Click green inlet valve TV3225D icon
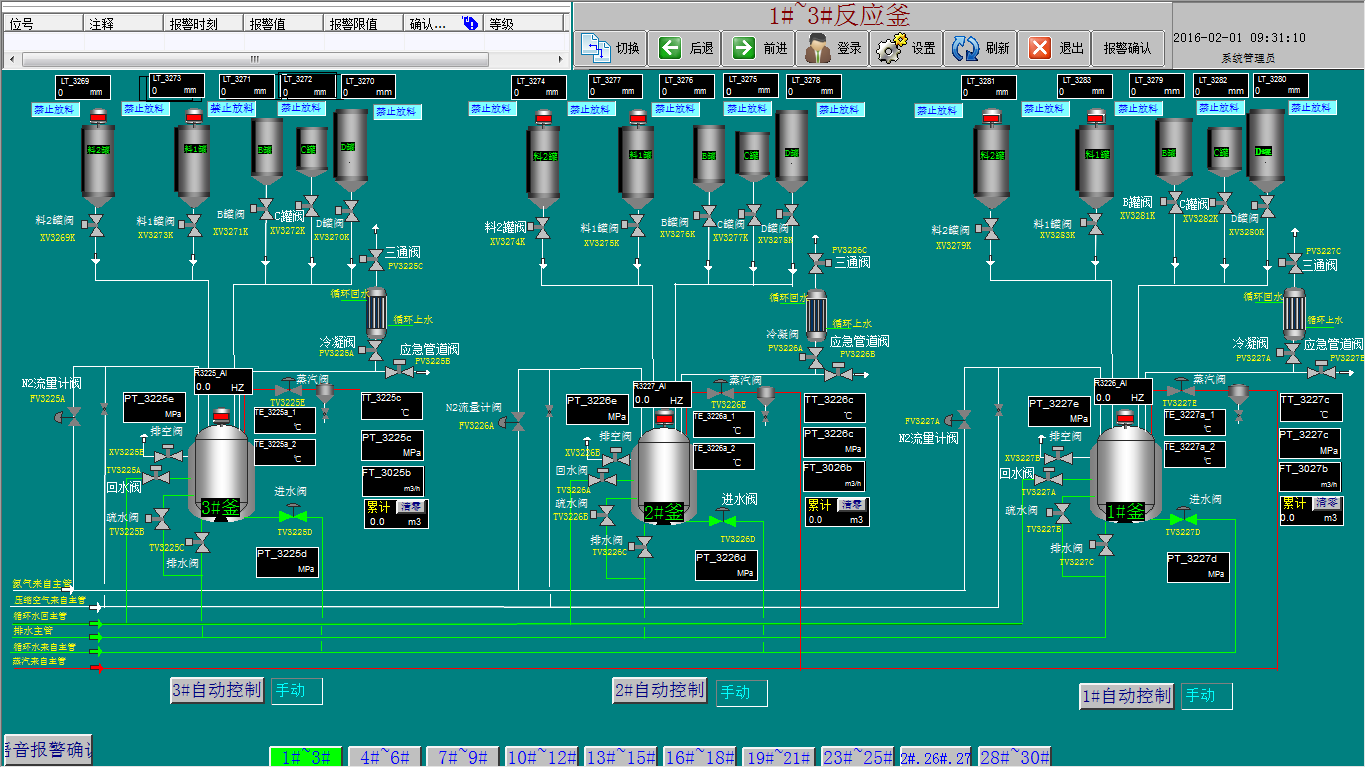 (294, 515)
